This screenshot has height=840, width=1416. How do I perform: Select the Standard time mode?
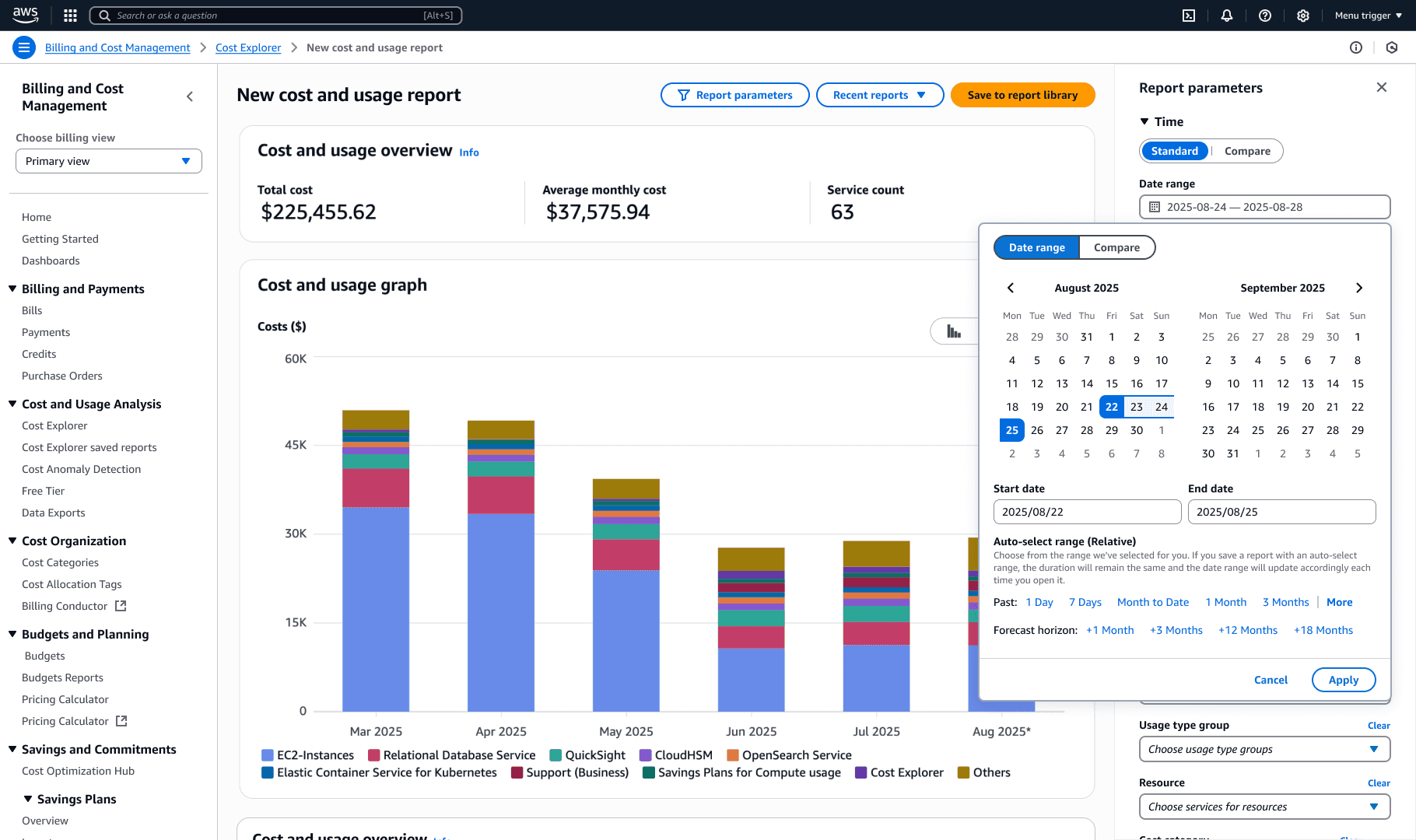tap(1174, 151)
